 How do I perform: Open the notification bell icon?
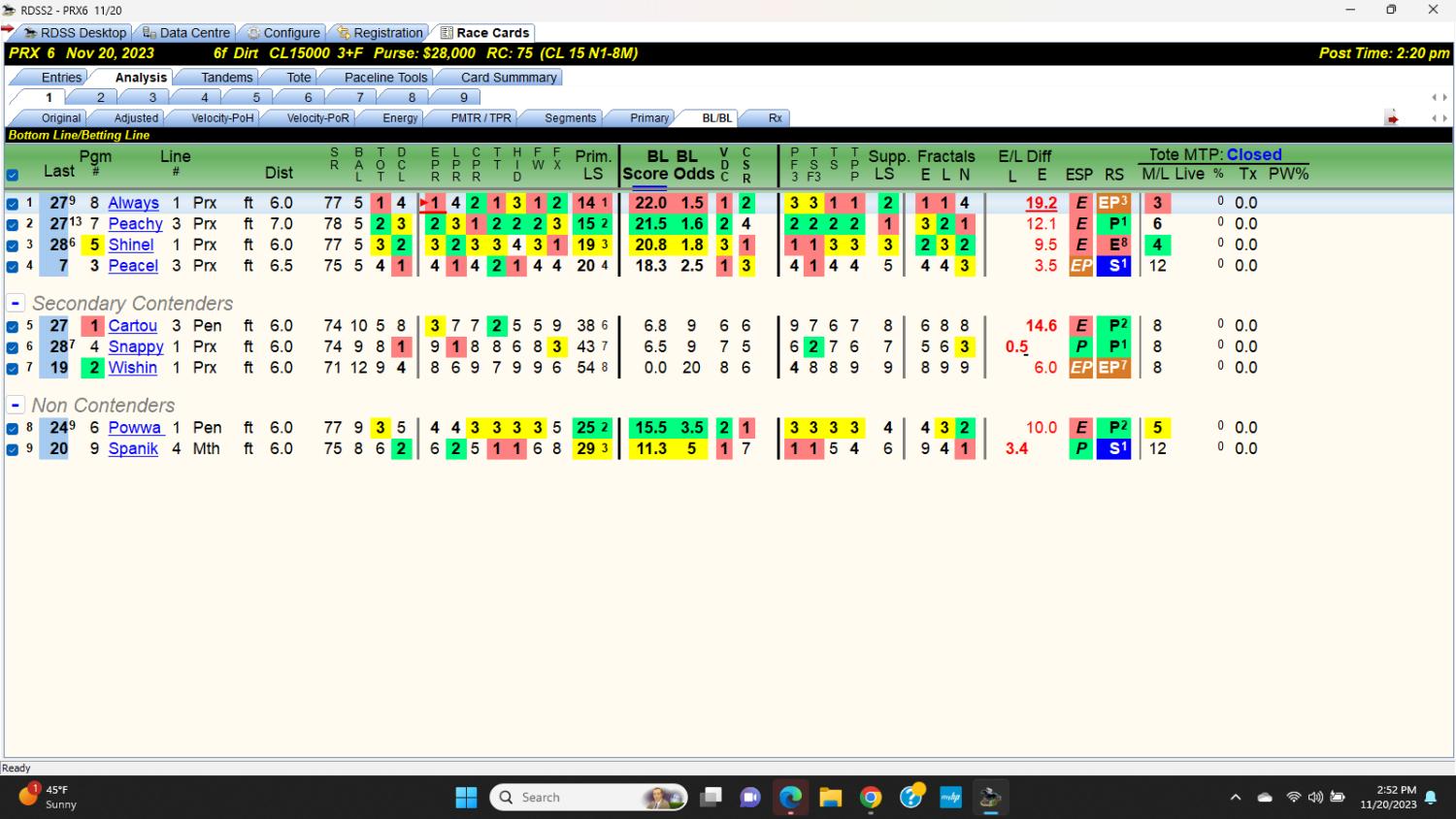(x=1431, y=798)
